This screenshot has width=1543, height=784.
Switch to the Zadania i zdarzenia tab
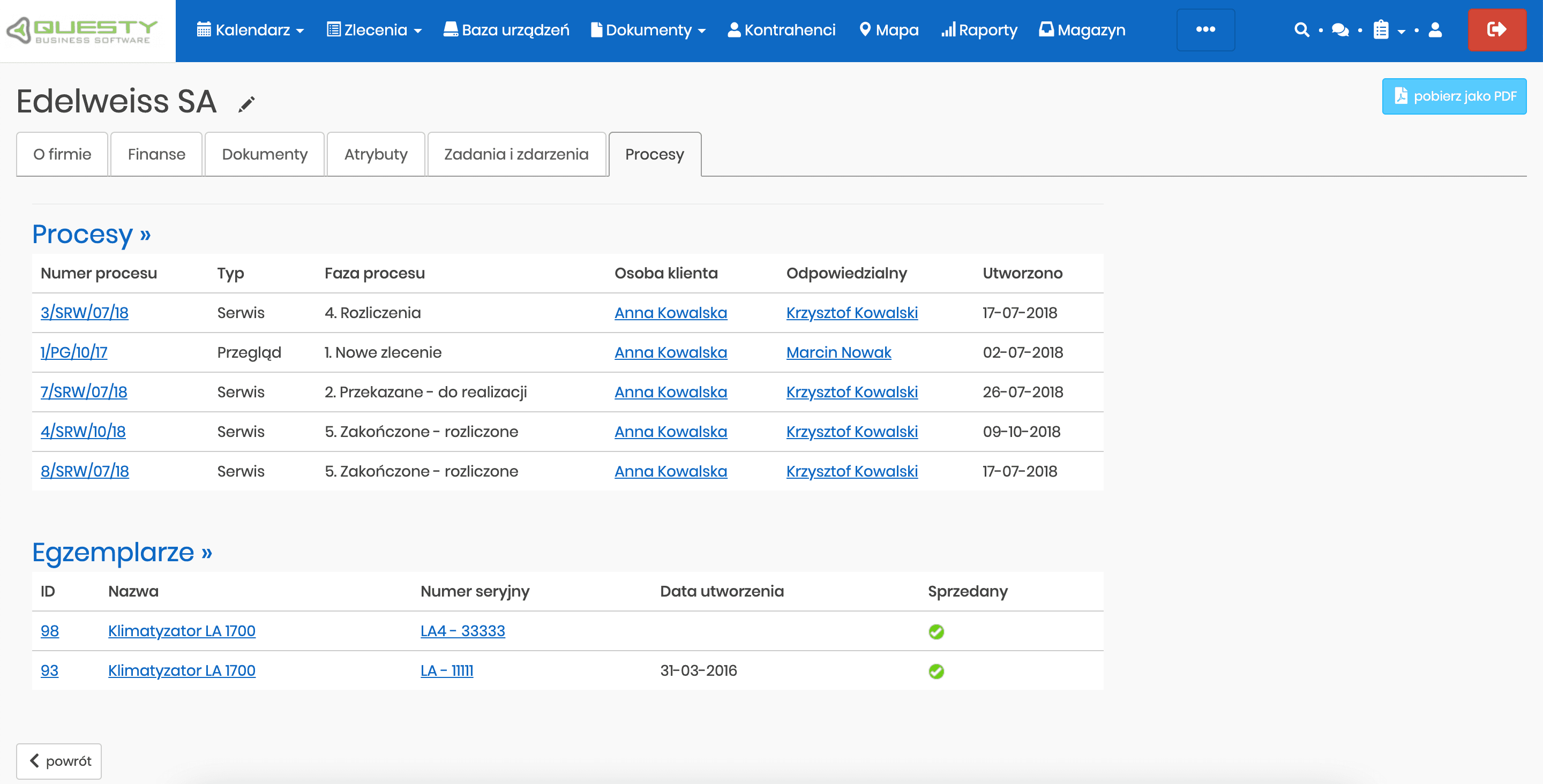tap(516, 154)
